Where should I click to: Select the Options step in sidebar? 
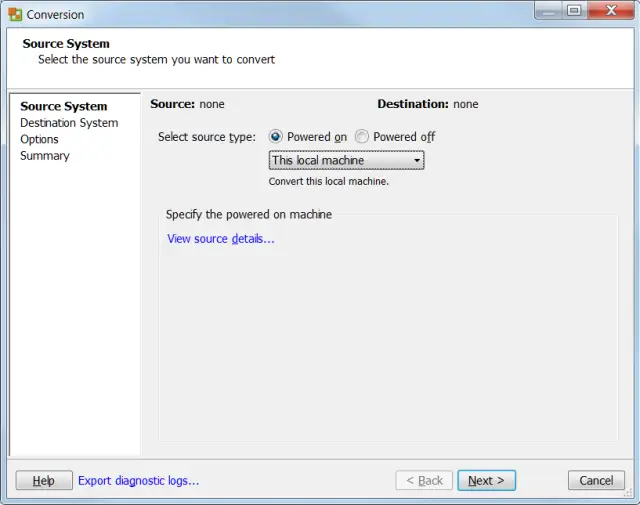pos(40,139)
